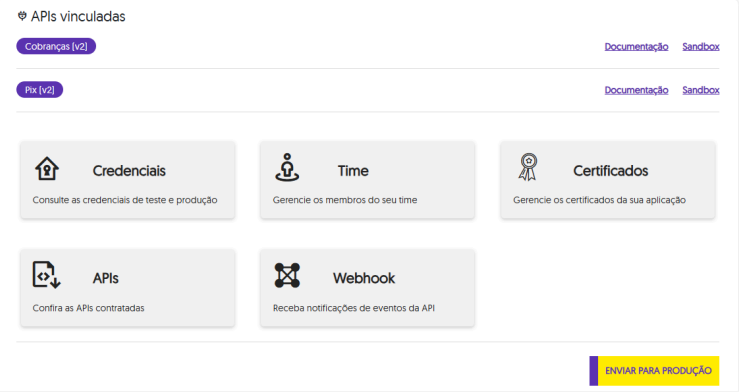
Task: Select the Pix [v2] API tag
Action: 40,90
